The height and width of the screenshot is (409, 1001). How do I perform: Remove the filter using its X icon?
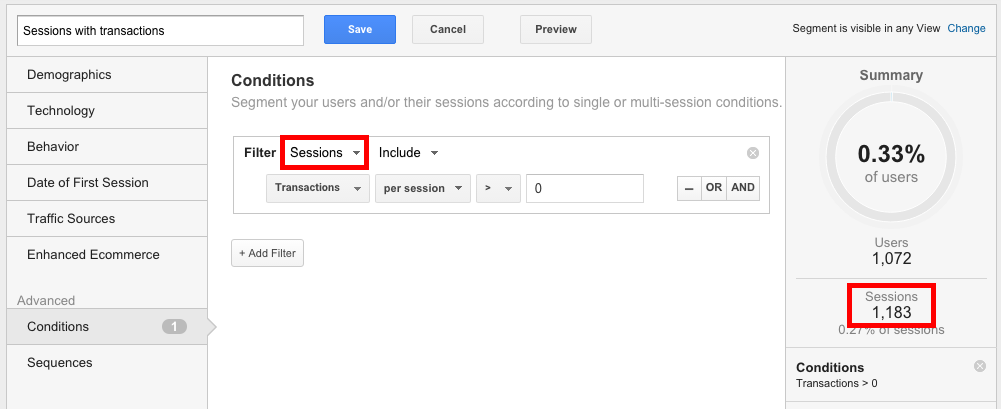click(x=753, y=153)
